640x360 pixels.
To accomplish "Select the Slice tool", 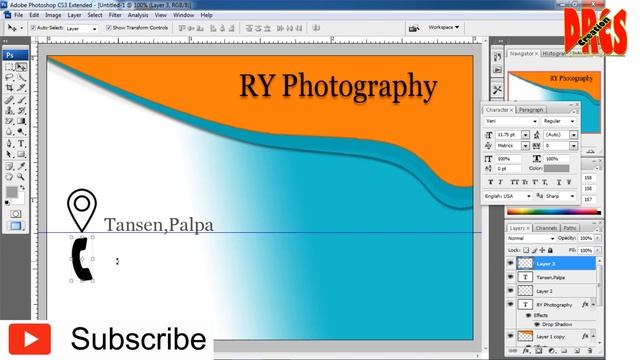I will pyautogui.click(x=21, y=88).
